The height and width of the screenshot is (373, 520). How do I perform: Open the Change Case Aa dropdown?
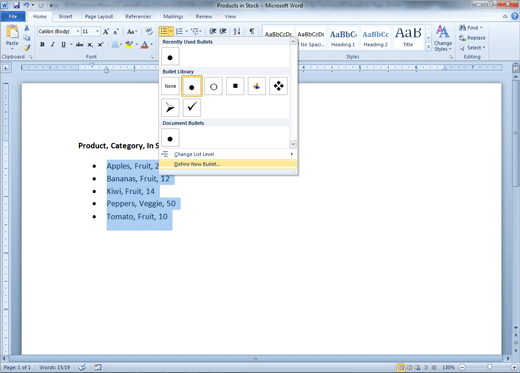tap(132, 32)
